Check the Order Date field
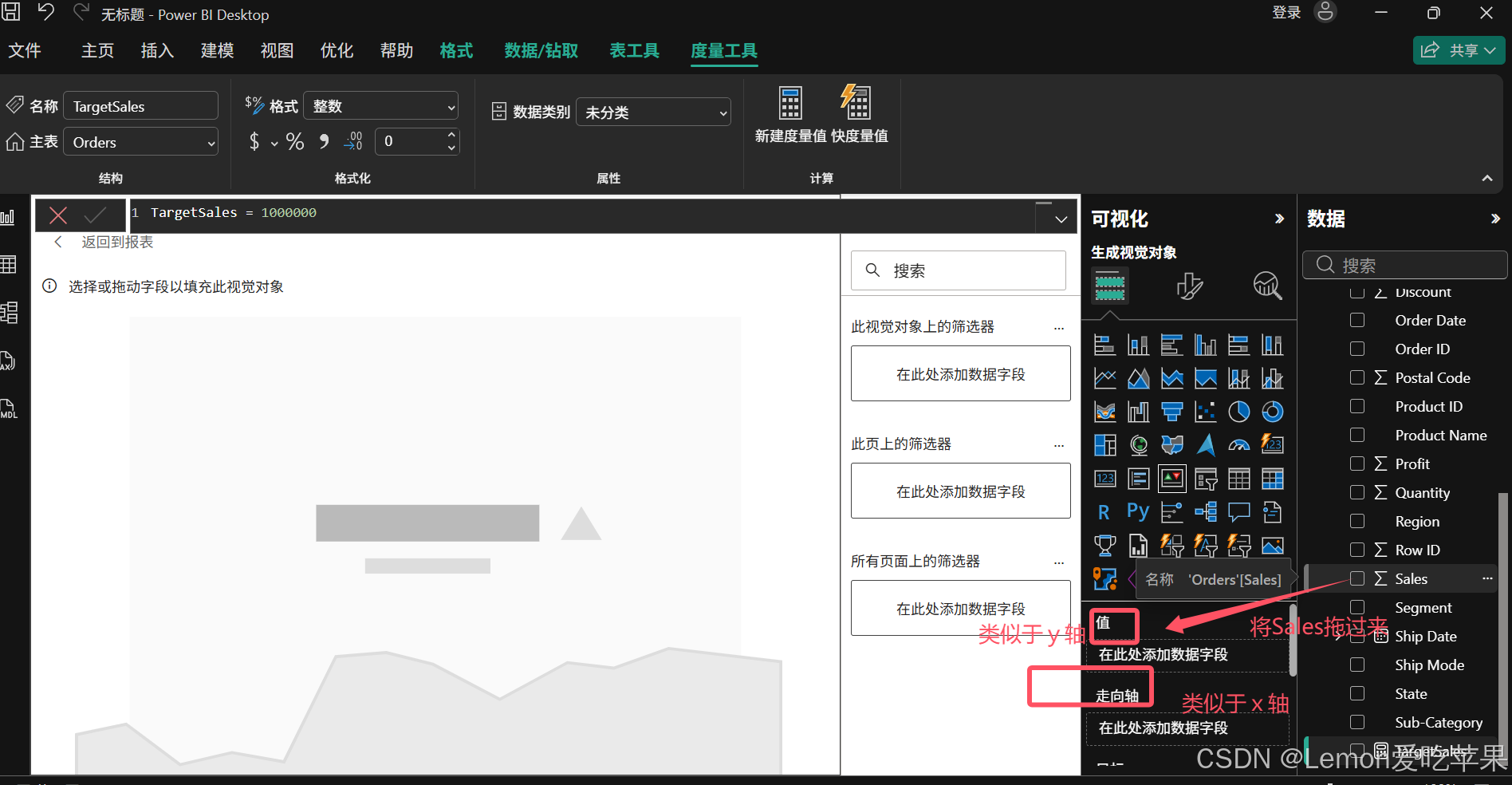Image resolution: width=1512 pixels, height=785 pixels. [x=1357, y=320]
